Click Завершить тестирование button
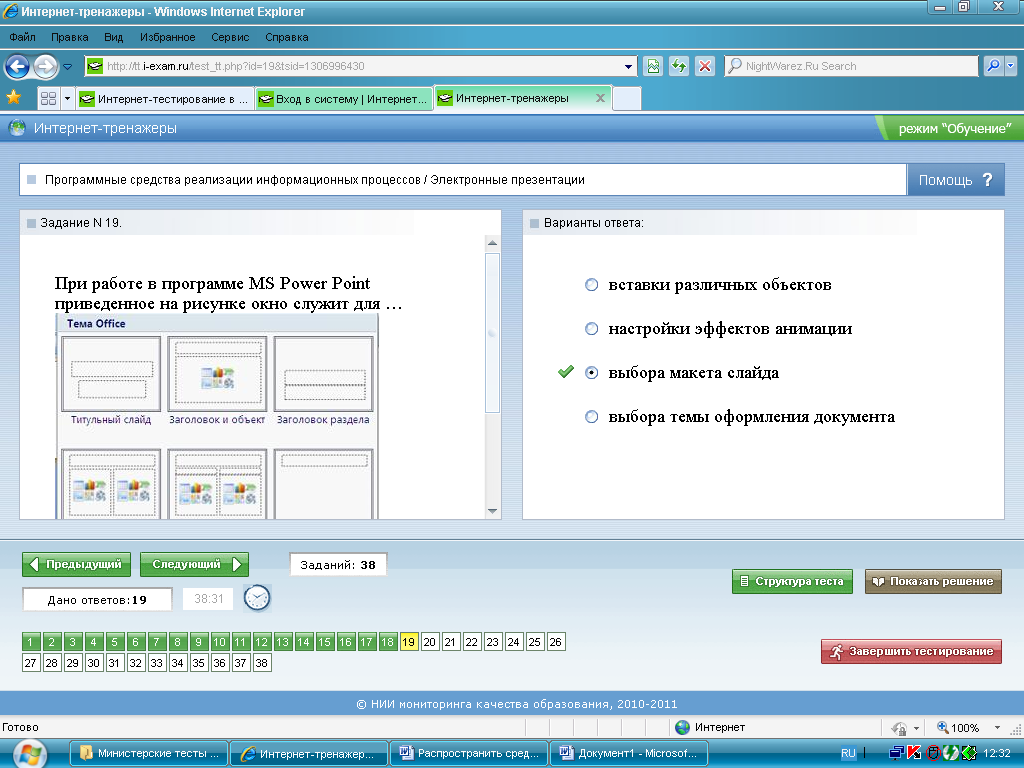Screen dimensions: 1024x768 [x=911, y=651]
